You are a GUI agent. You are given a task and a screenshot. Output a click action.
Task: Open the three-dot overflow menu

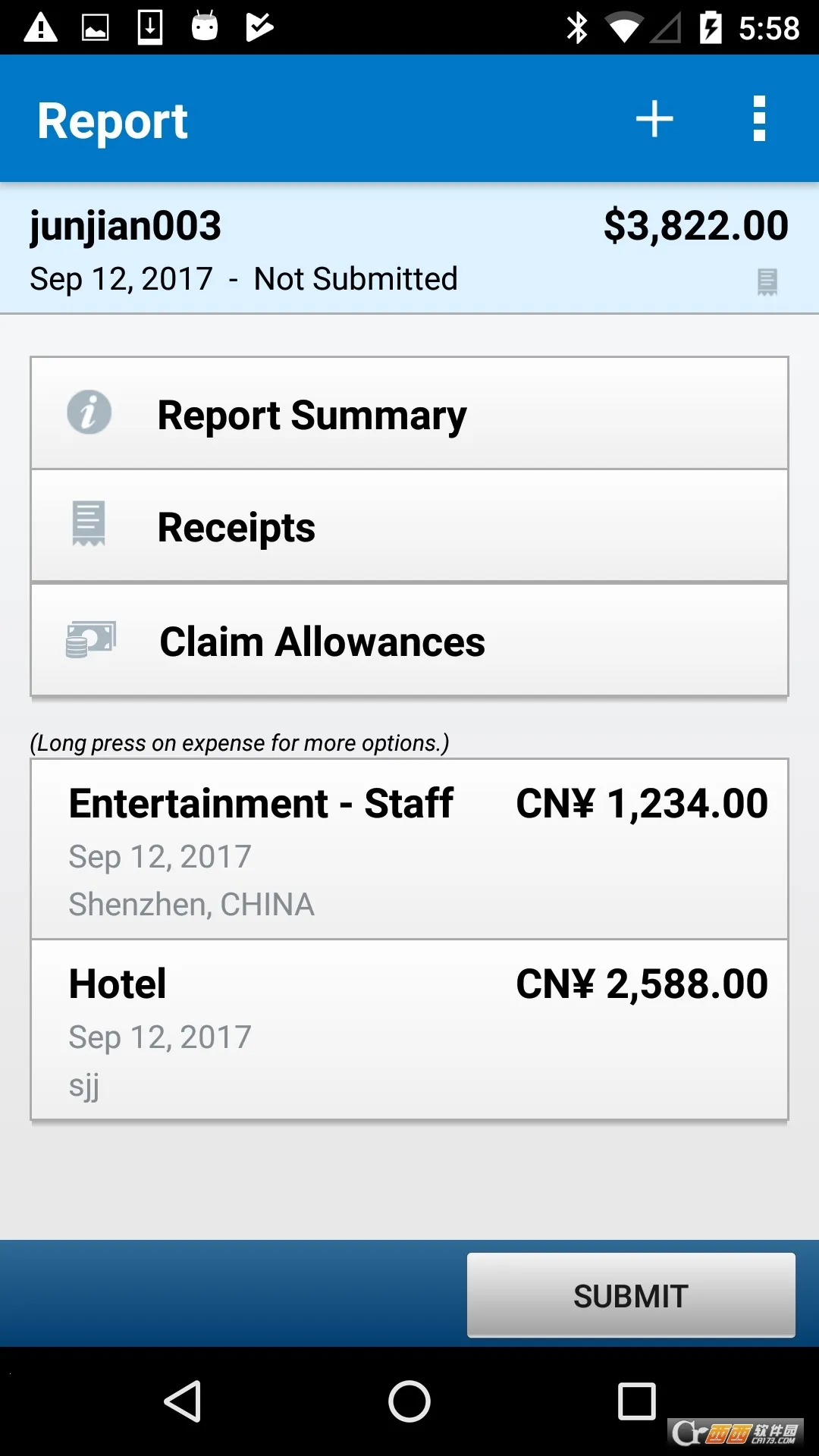click(x=759, y=119)
